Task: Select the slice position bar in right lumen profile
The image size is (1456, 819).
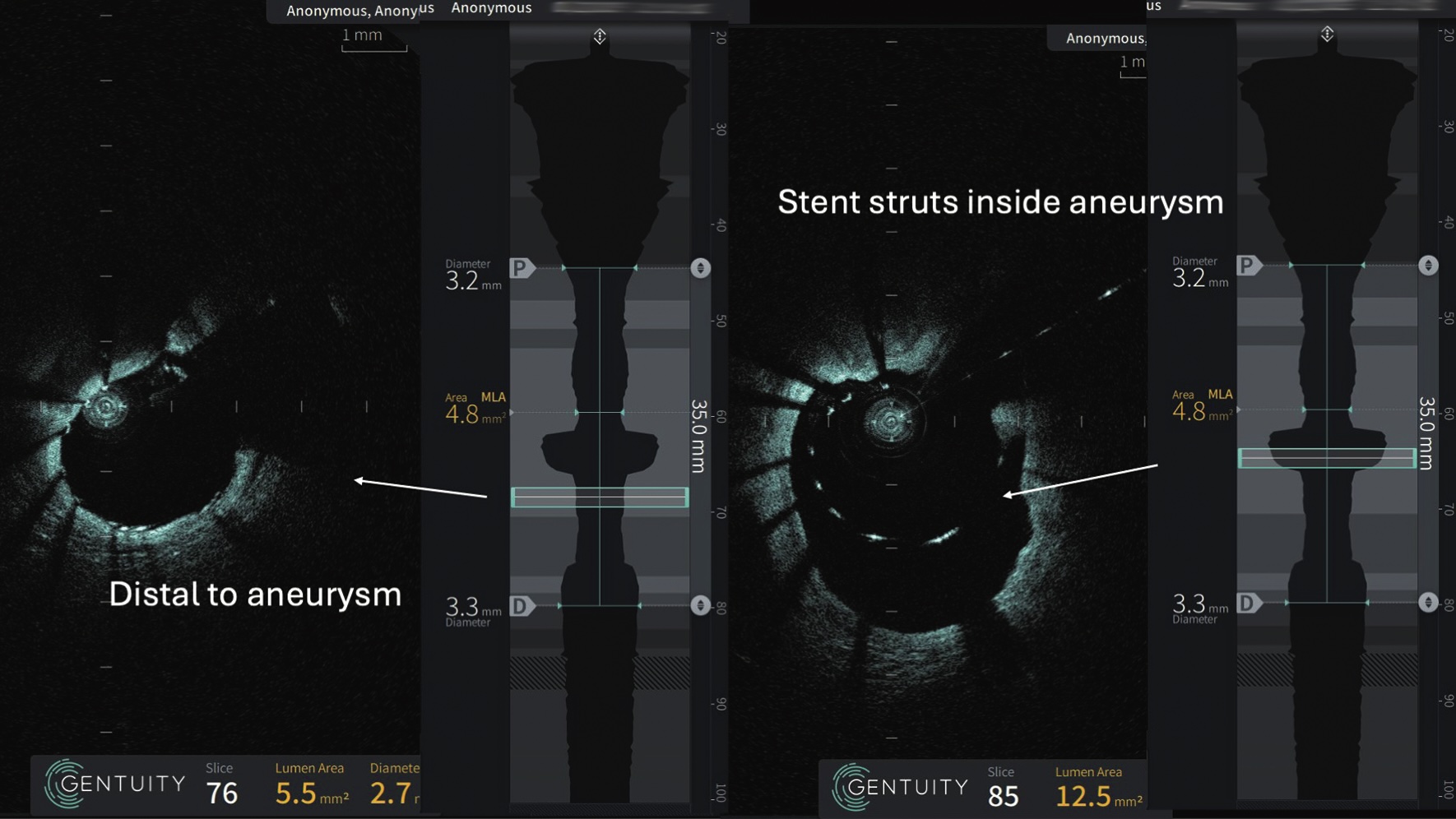Action: point(1327,458)
